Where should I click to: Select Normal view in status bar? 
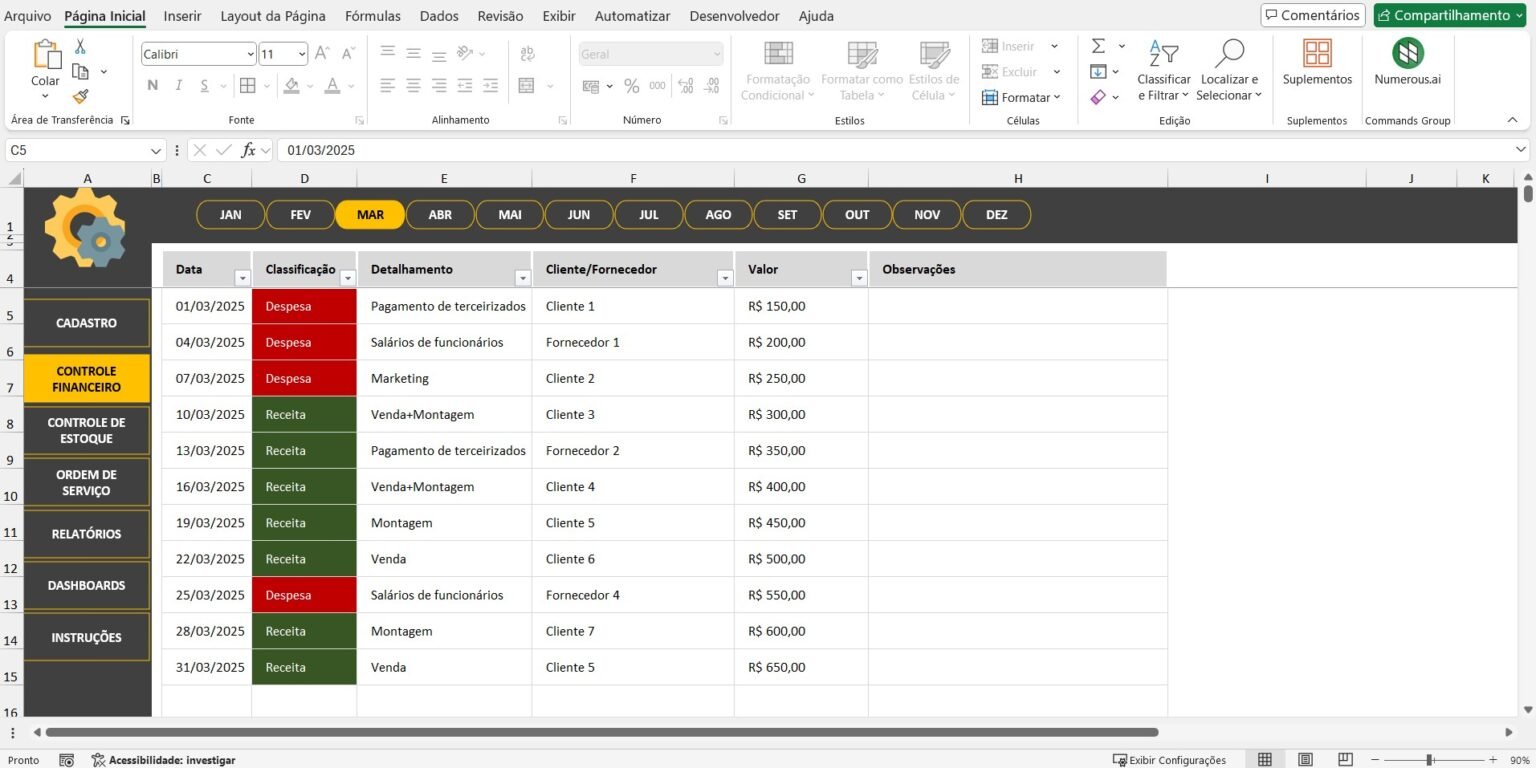coord(1265,760)
